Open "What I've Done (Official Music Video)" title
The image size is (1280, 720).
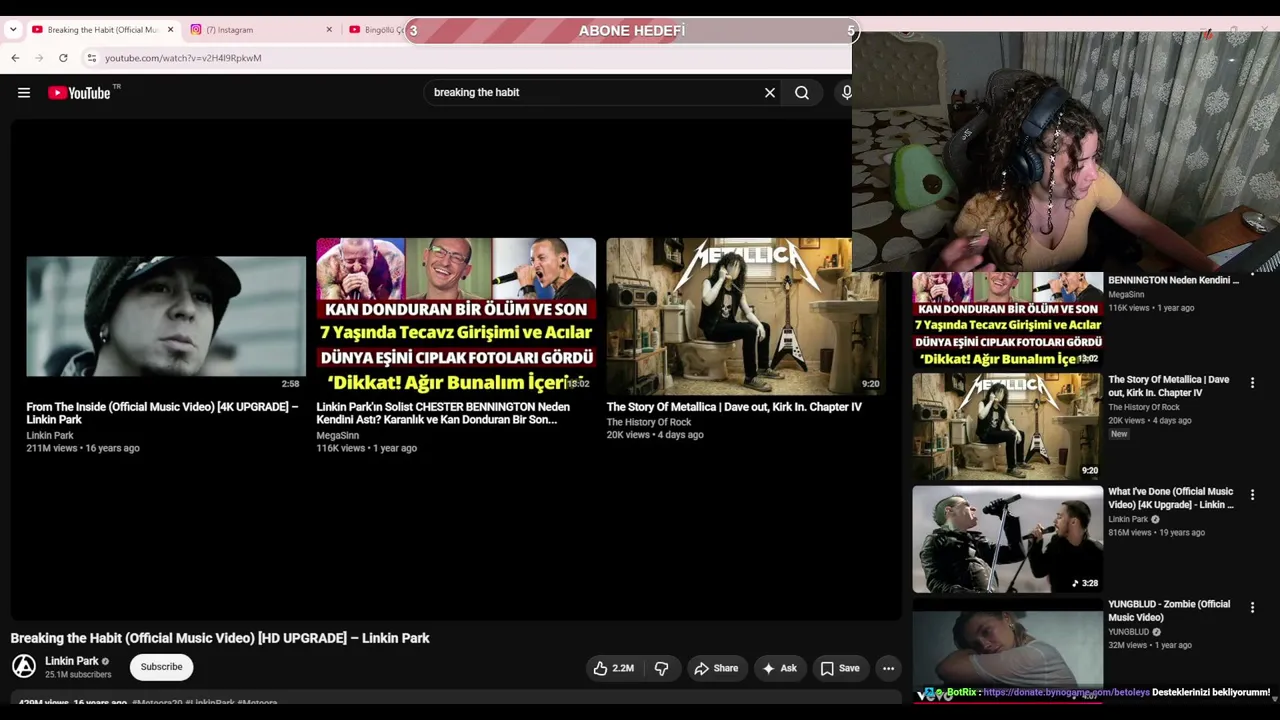[1171, 498]
